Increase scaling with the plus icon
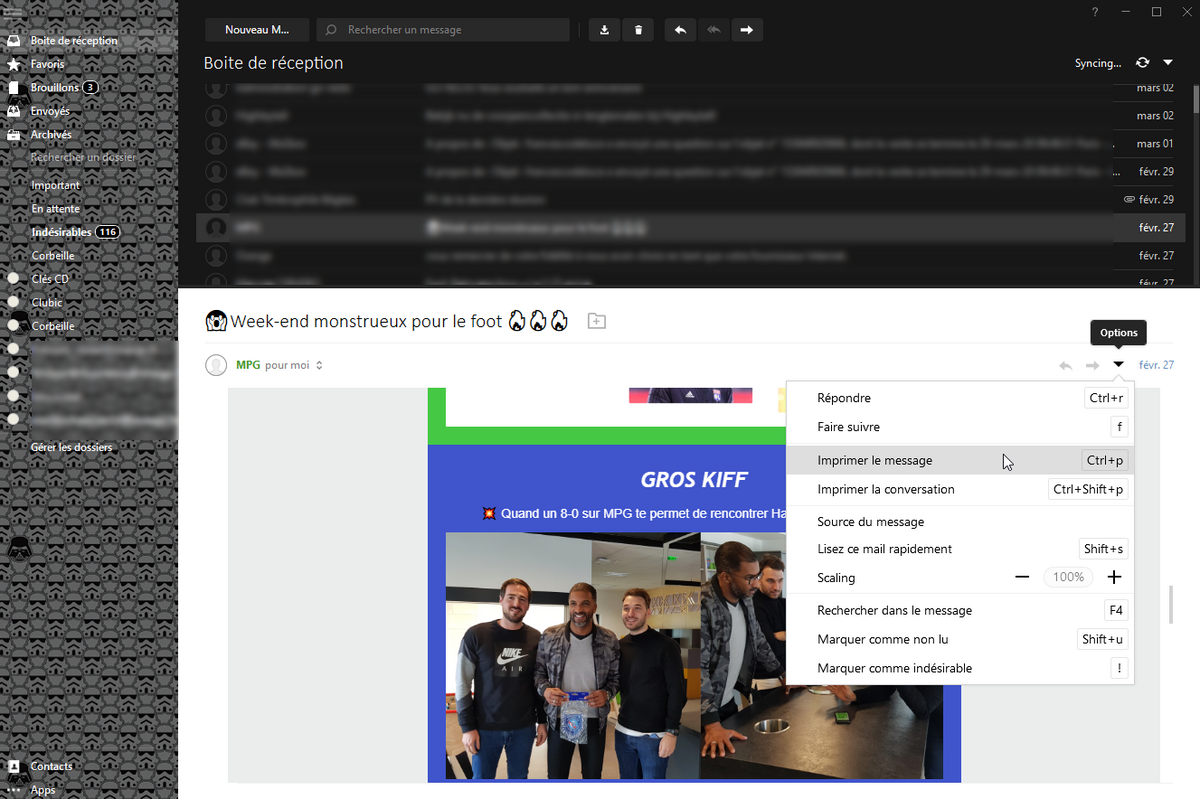Viewport: 1200px width, 799px height. pyautogui.click(x=1114, y=577)
